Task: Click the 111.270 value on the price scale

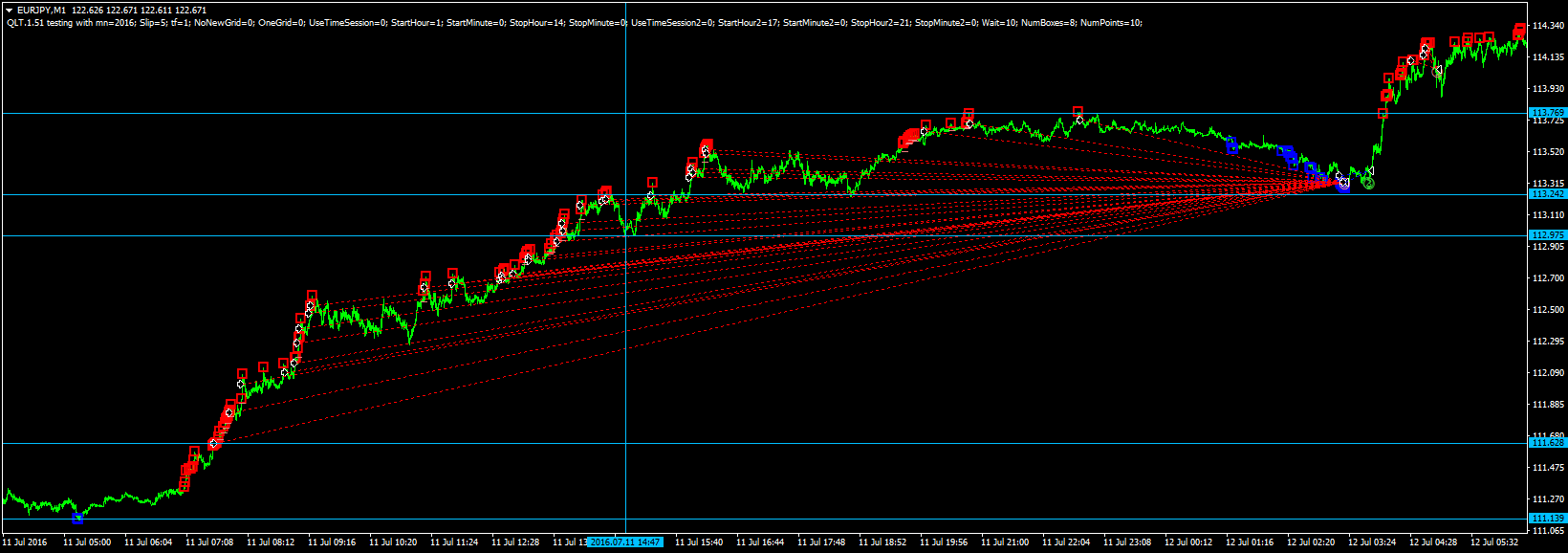Action: [1548, 499]
